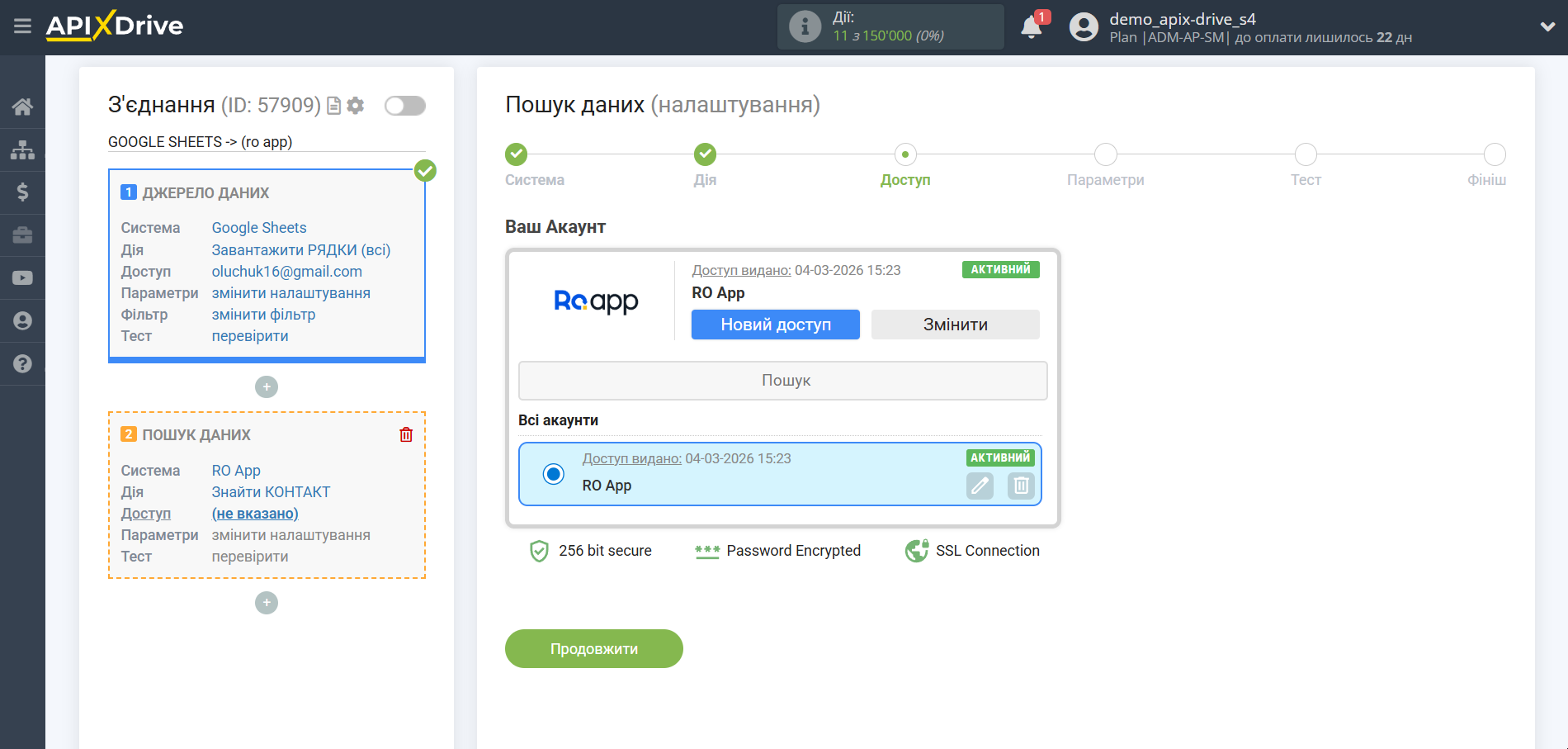Open the hamburger menu in the header
This screenshot has height=749, width=1568.
(x=22, y=26)
